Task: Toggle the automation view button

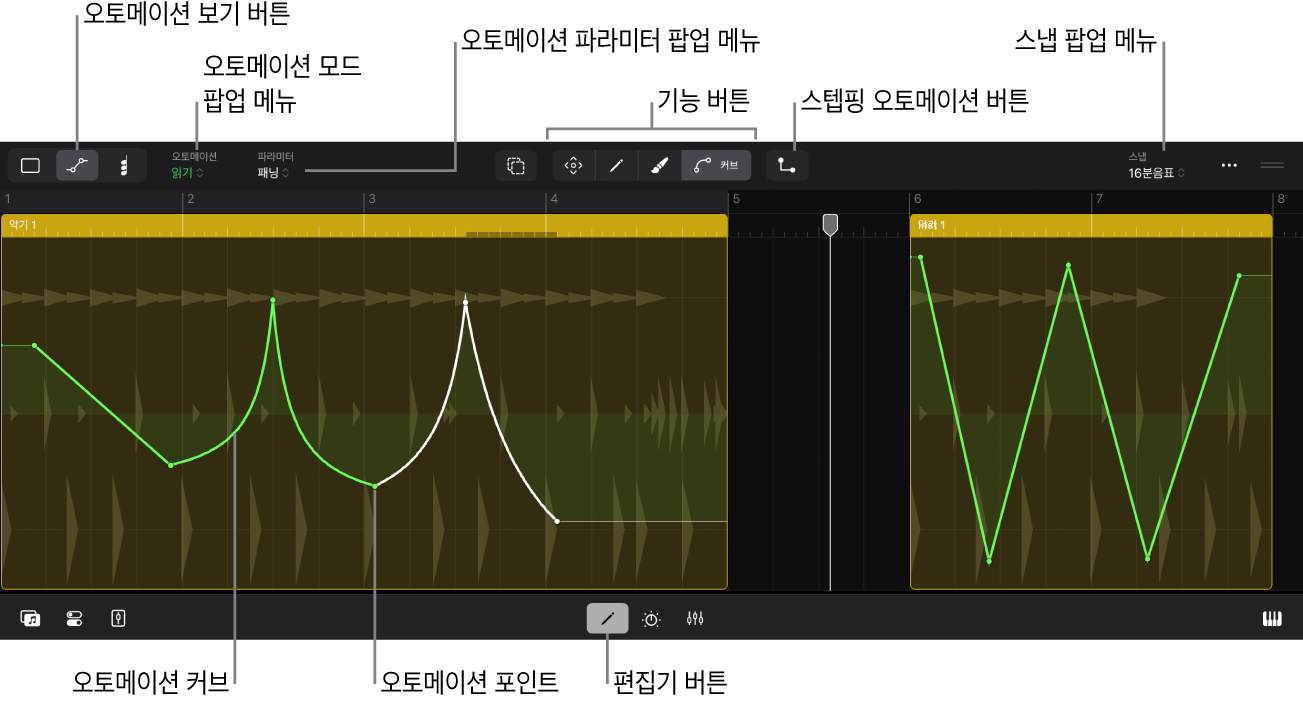Action: pyautogui.click(x=77, y=166)
